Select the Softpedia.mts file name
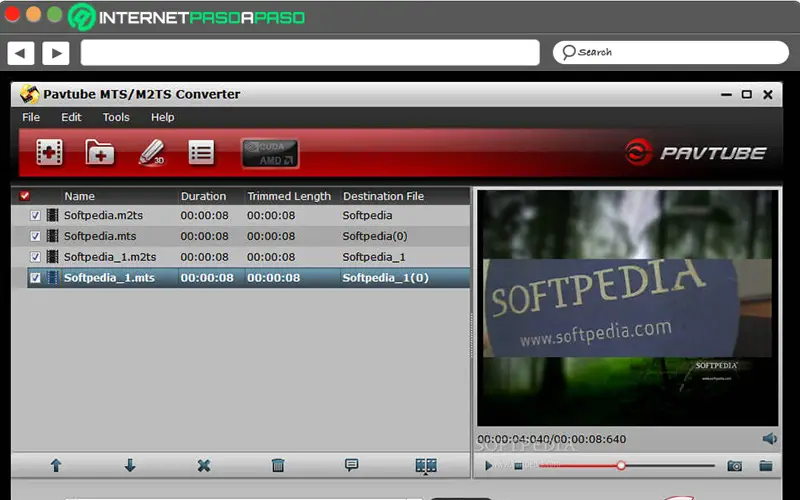 coord(100,236)
